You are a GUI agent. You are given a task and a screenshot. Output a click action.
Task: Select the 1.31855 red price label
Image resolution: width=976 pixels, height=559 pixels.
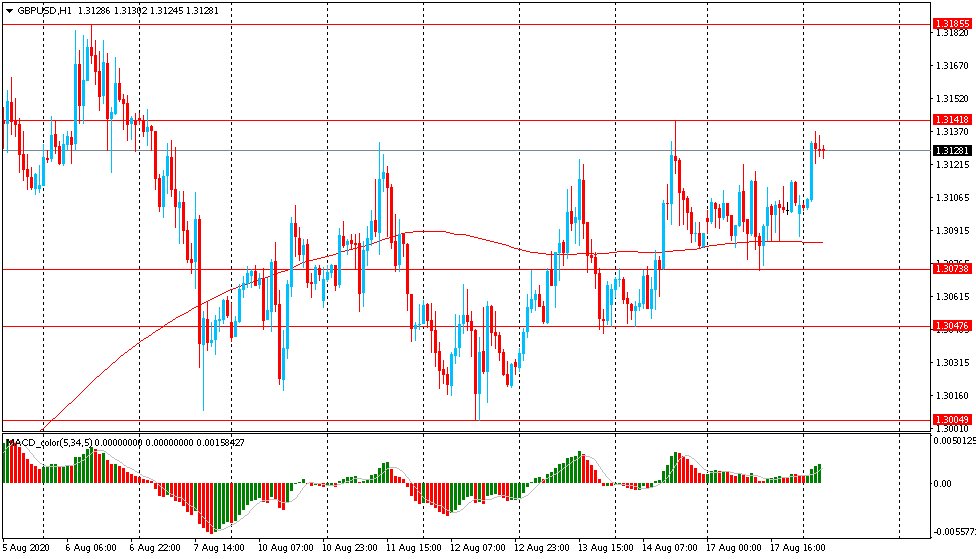950,23
